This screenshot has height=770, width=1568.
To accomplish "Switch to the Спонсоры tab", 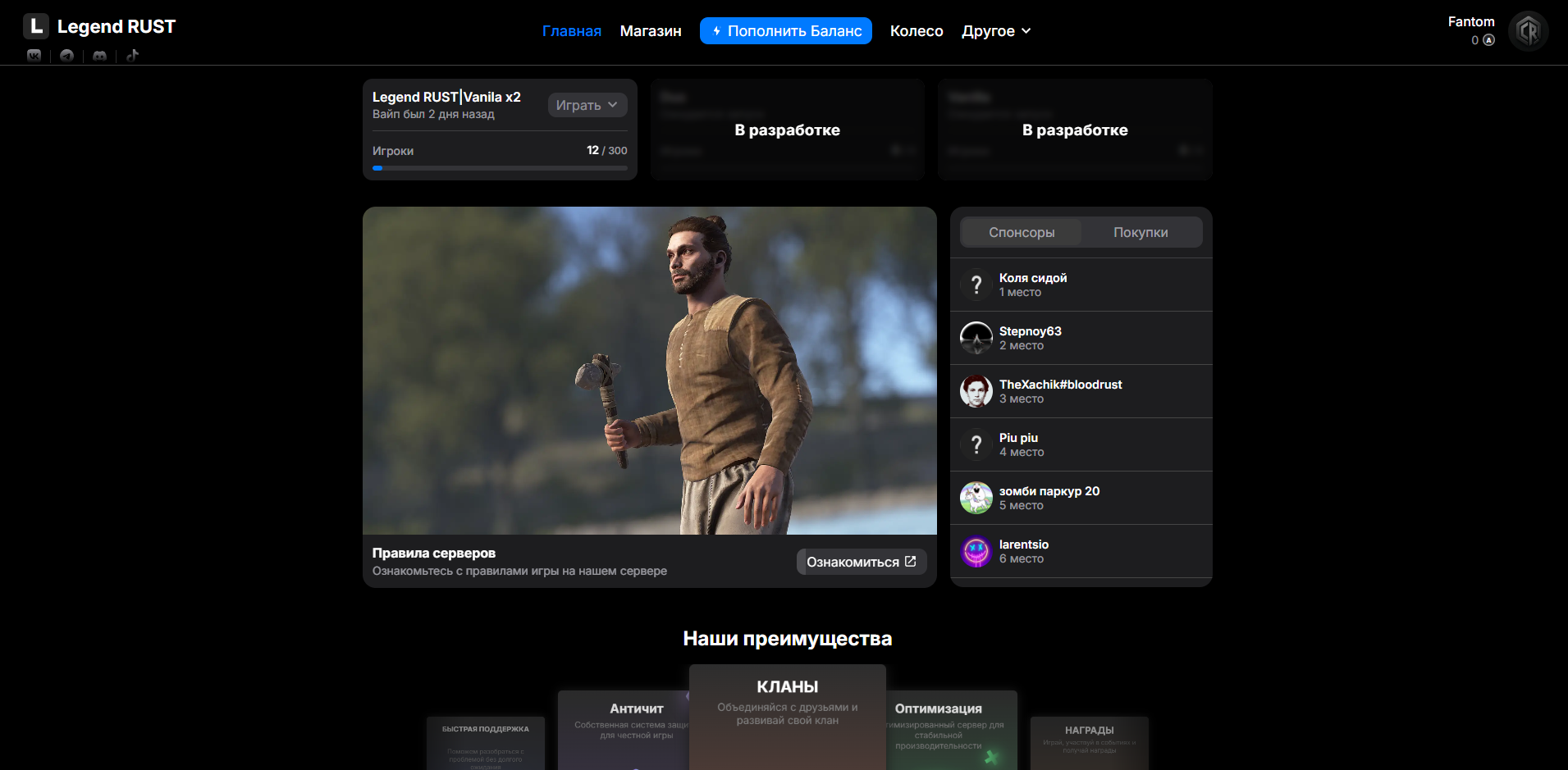I will click(1022, 232).
